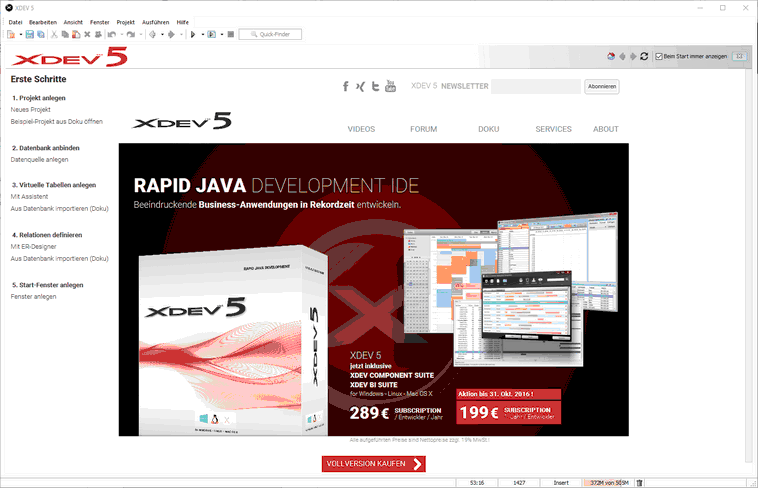Open the Datei menu
This screenshot has height=488, width=758.
[x=15, y=22]
